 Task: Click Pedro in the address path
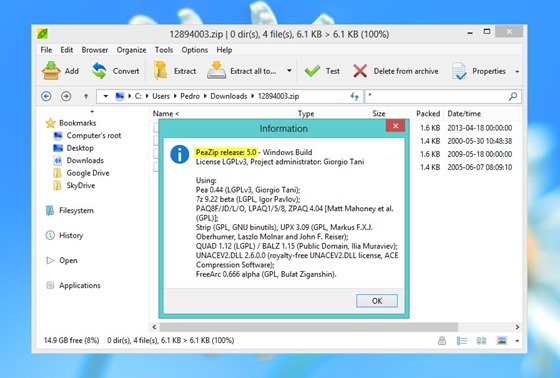190,96
